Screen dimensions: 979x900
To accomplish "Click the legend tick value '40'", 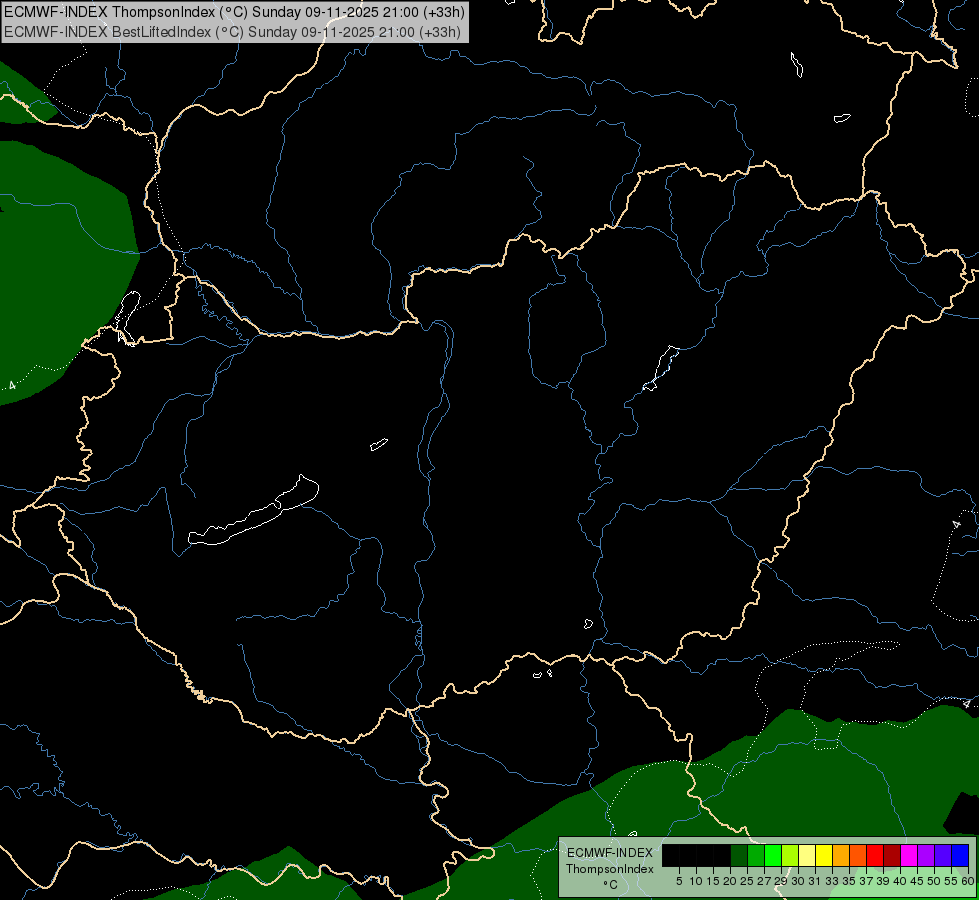I will (900, 881).
